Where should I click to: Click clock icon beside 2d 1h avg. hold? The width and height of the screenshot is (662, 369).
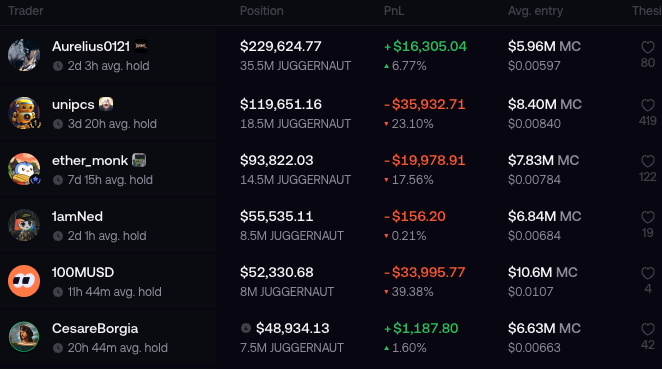(x=58, y=236)
